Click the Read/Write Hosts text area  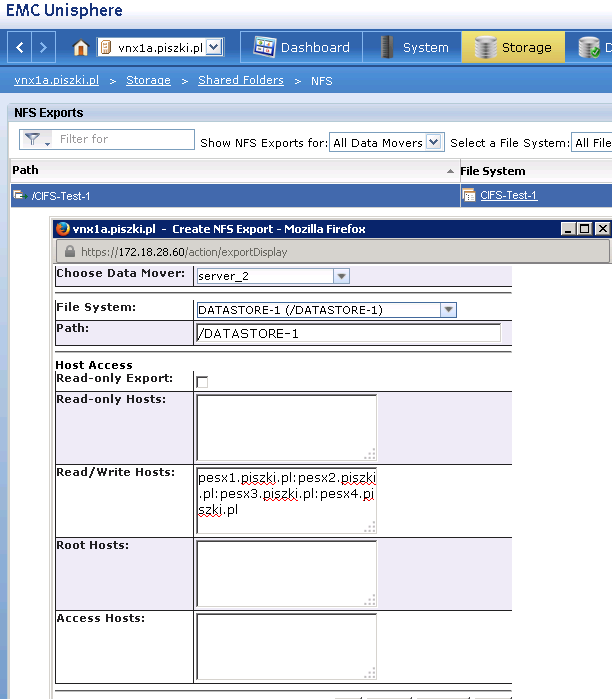pos(286,500)
